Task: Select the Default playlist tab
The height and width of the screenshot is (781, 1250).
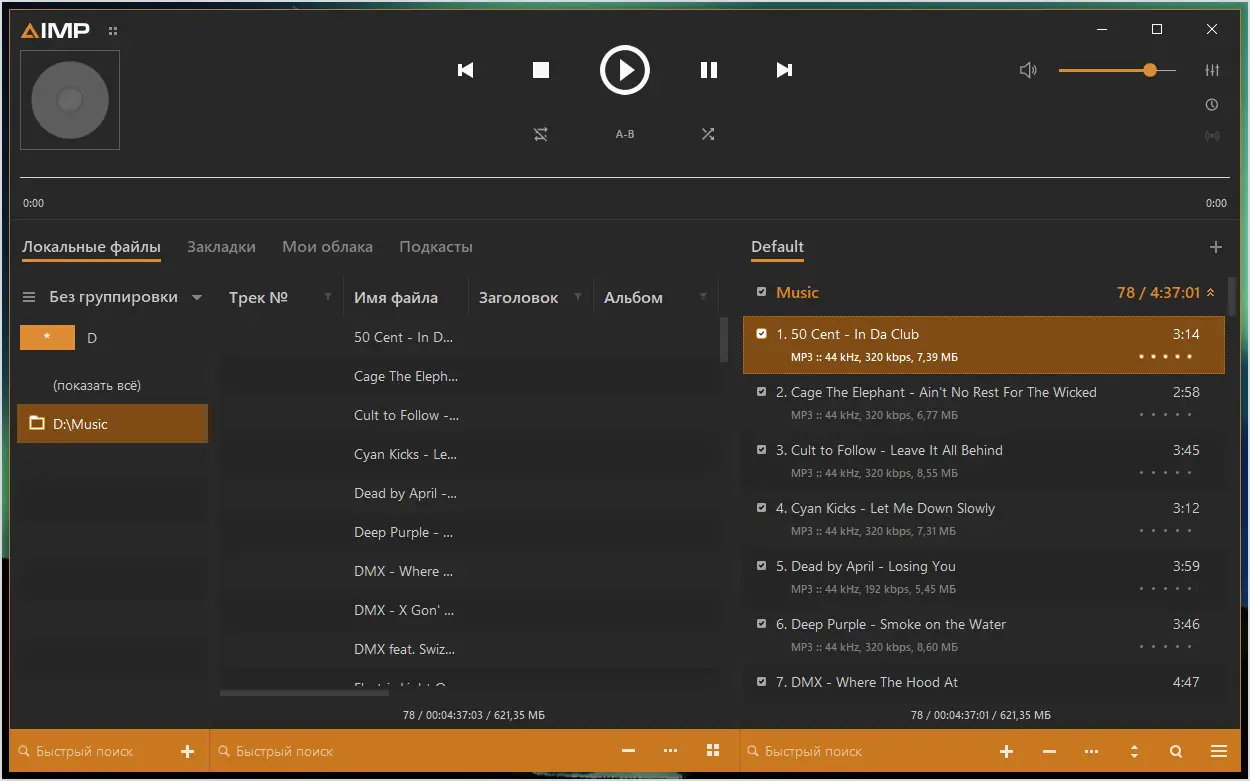Action: point(777,247)
